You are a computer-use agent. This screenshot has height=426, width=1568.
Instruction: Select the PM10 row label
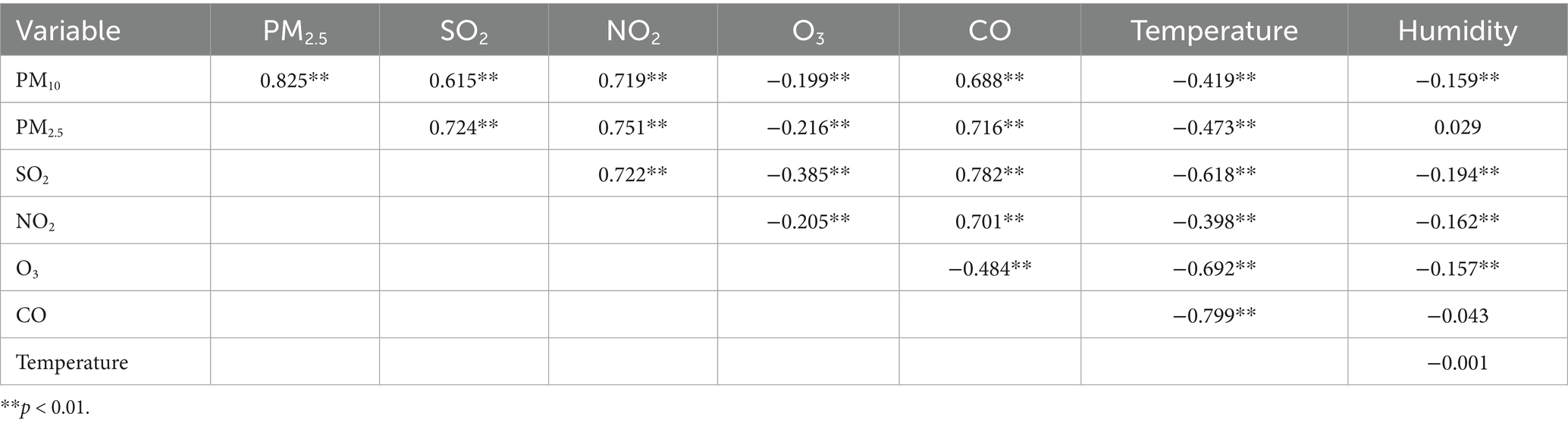[38, 80]
